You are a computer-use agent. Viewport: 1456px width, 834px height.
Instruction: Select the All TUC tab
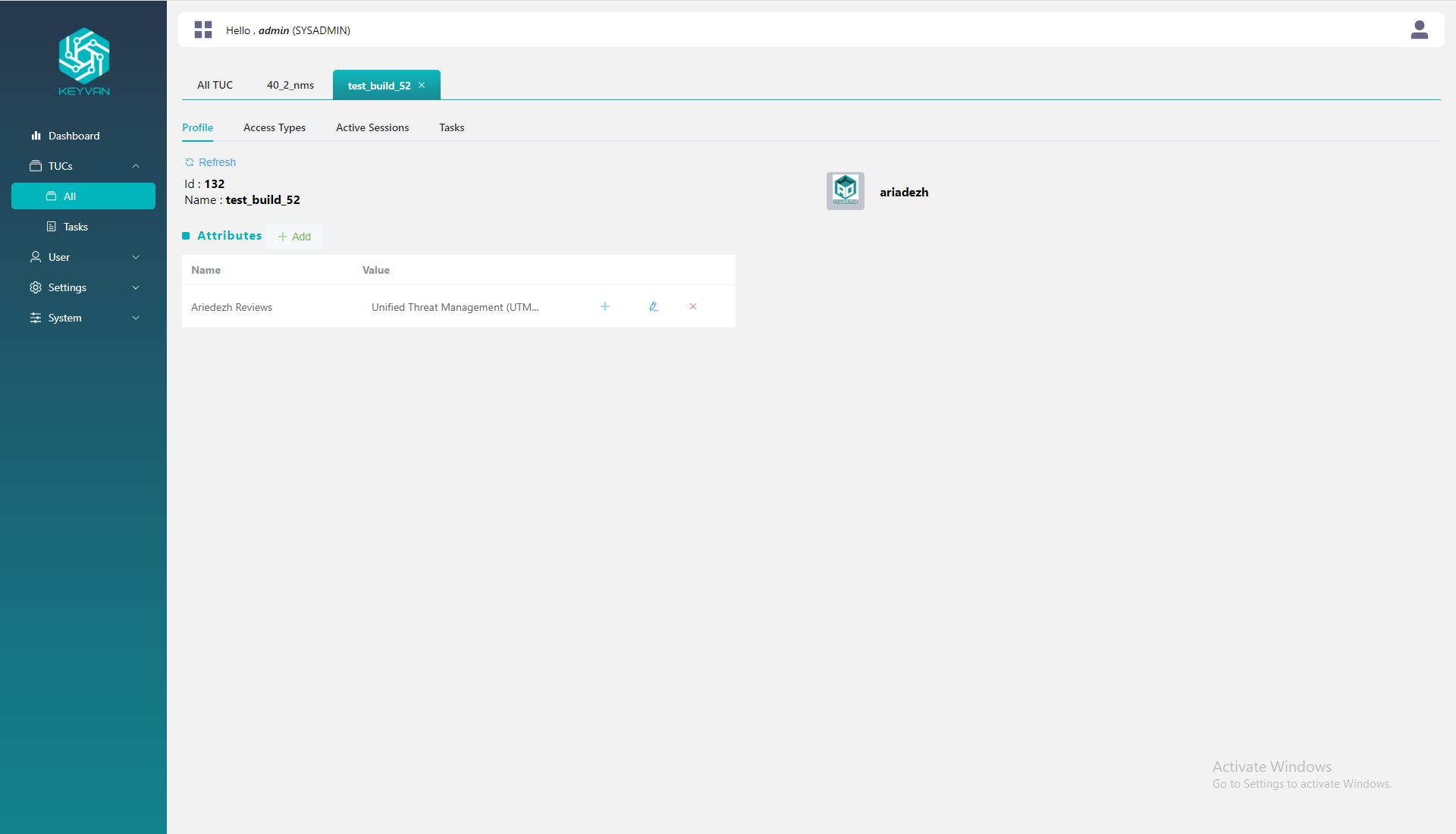point(215,85)
